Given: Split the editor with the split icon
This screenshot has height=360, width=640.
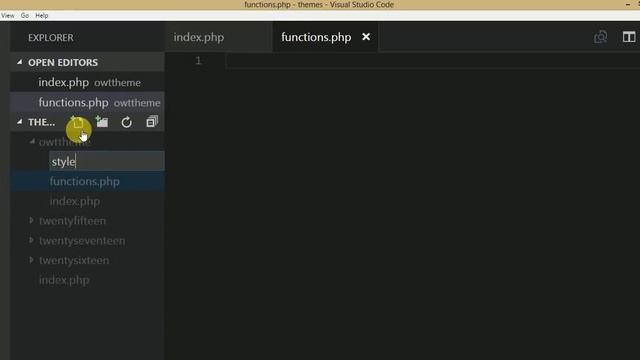Looking at the screenshot, I should pos(629,37).
